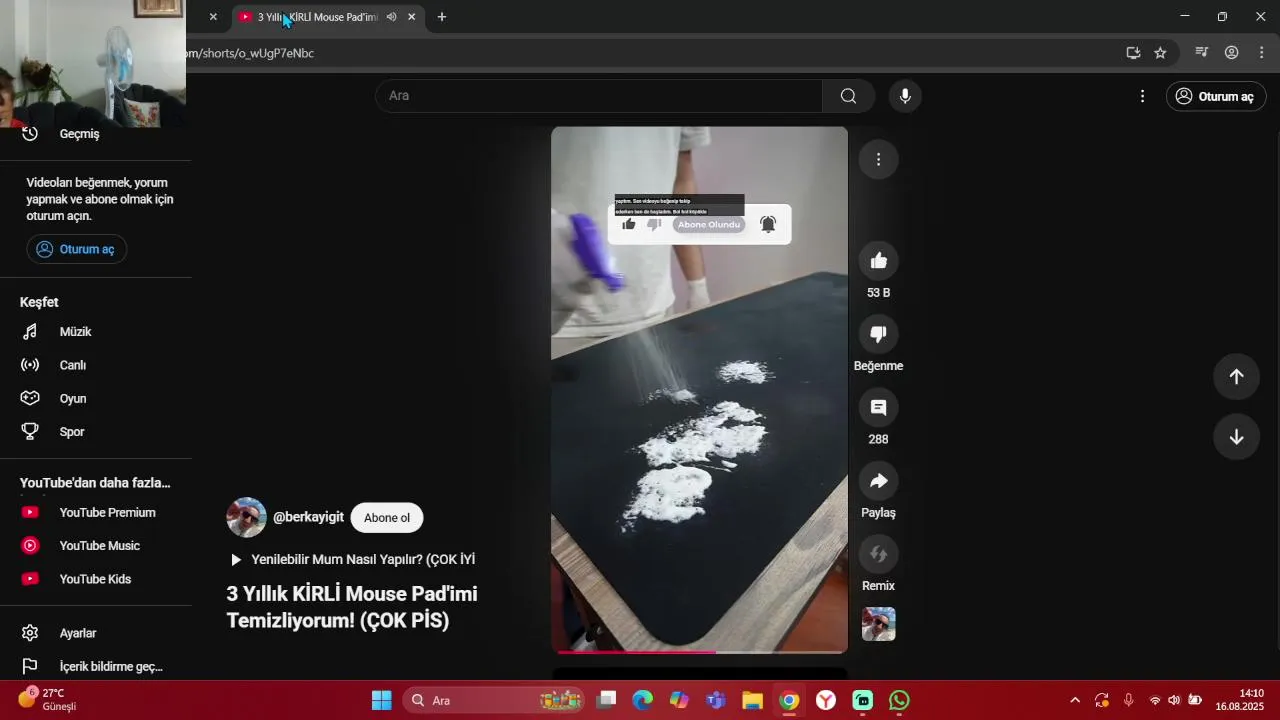Open Chrome three-dot menu

[x=1261, y=53]
